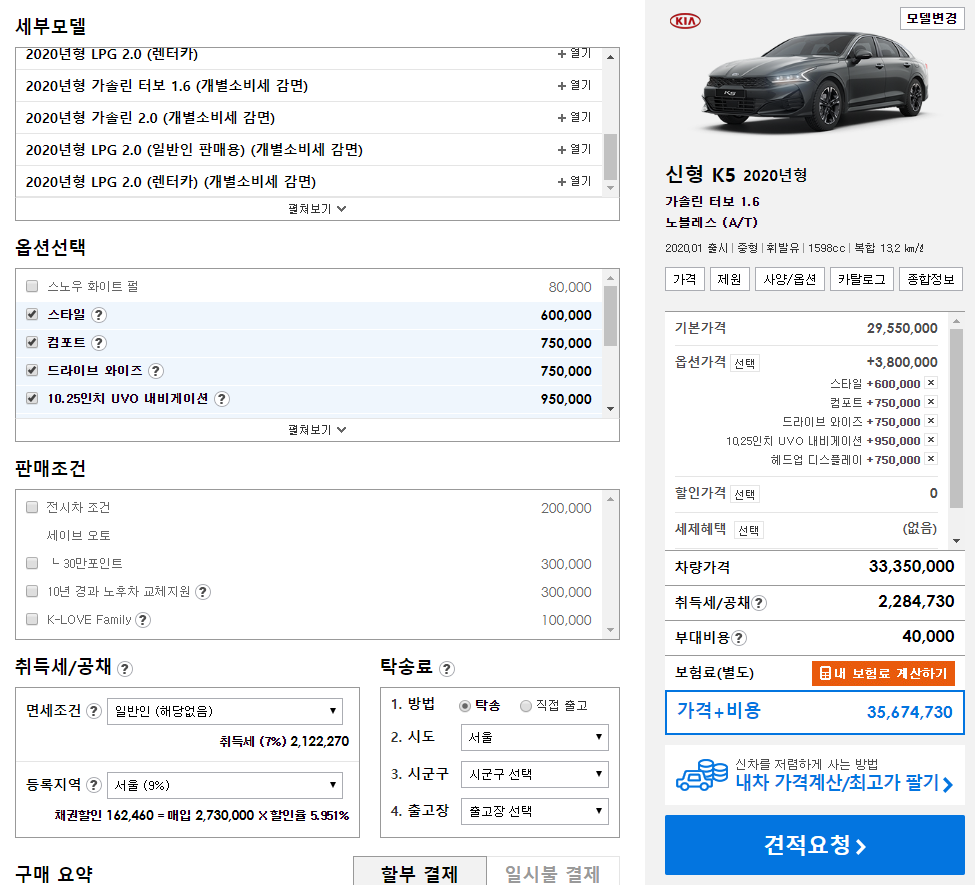Viewport: 975px width, 885px height.
Task: Open the 시도 서울 dropdown
Action: click(535, 738)
